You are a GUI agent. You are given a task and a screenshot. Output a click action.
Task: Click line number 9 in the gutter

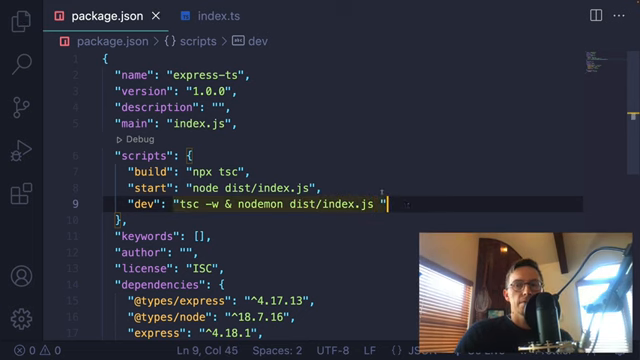click(x=75, y=204)
